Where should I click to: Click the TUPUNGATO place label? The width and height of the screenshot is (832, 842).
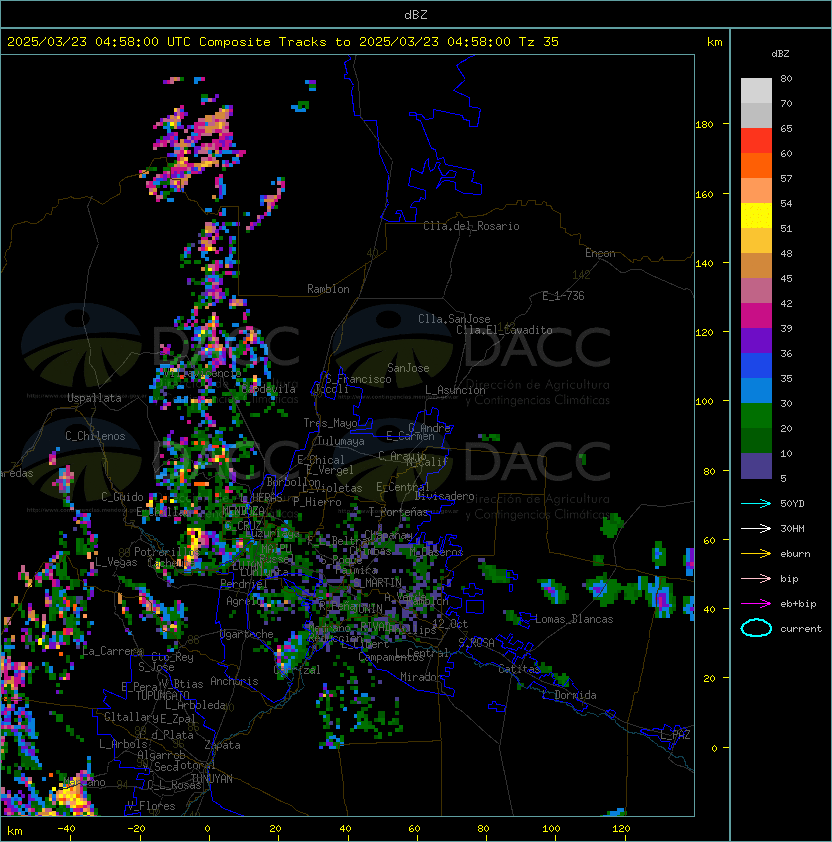pos(162,696)
